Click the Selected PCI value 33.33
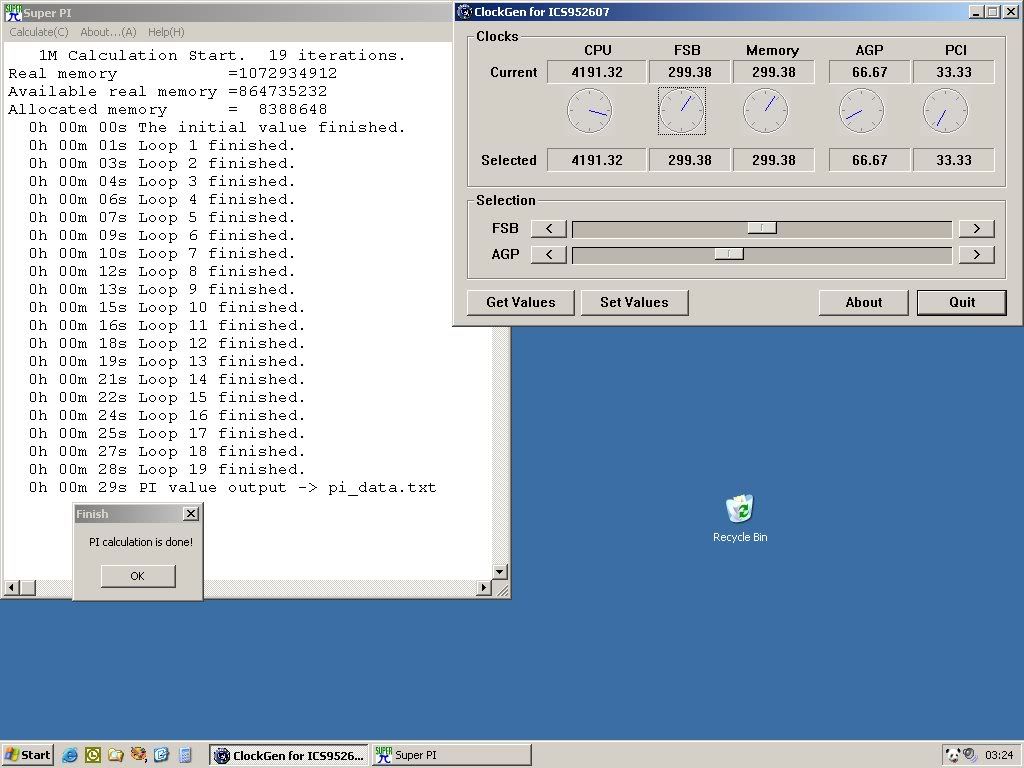1024x768 pixels. pyautogui.click(x=953, y=161)
